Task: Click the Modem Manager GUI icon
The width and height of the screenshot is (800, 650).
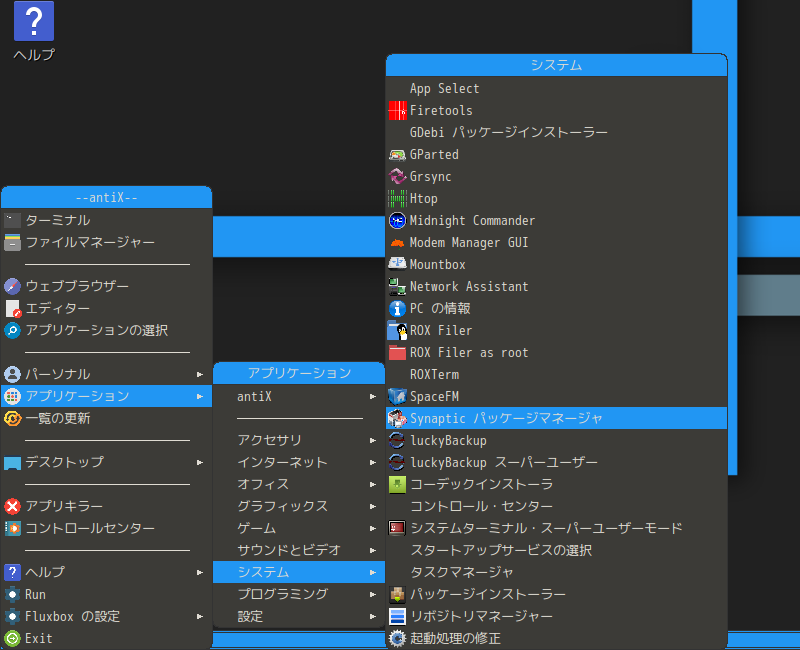Action: [397, 242]
